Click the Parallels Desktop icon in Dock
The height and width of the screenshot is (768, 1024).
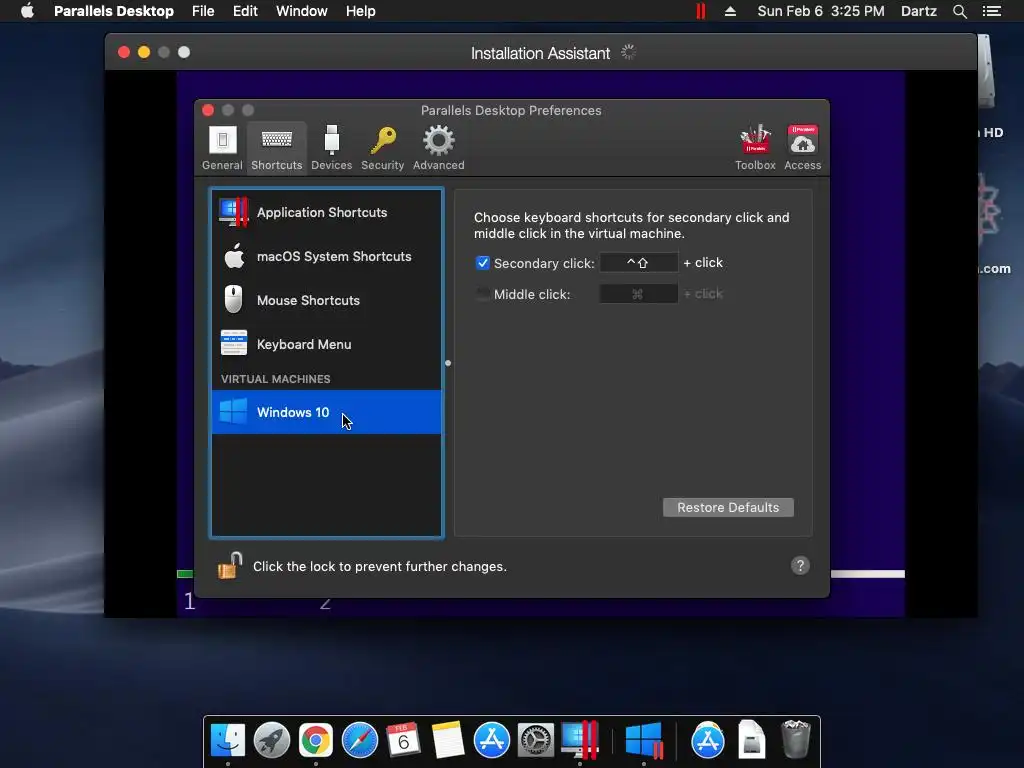580,740
